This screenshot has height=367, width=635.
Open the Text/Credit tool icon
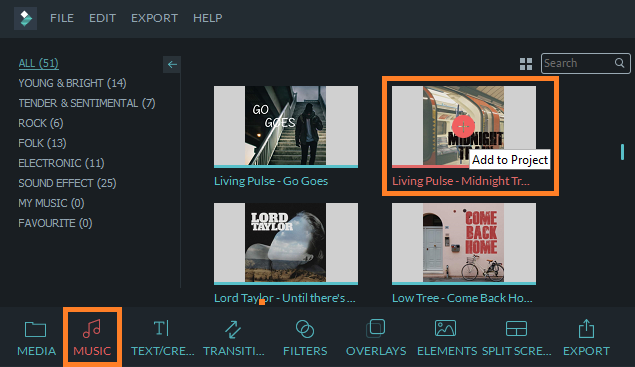click(x=161, y=329)
